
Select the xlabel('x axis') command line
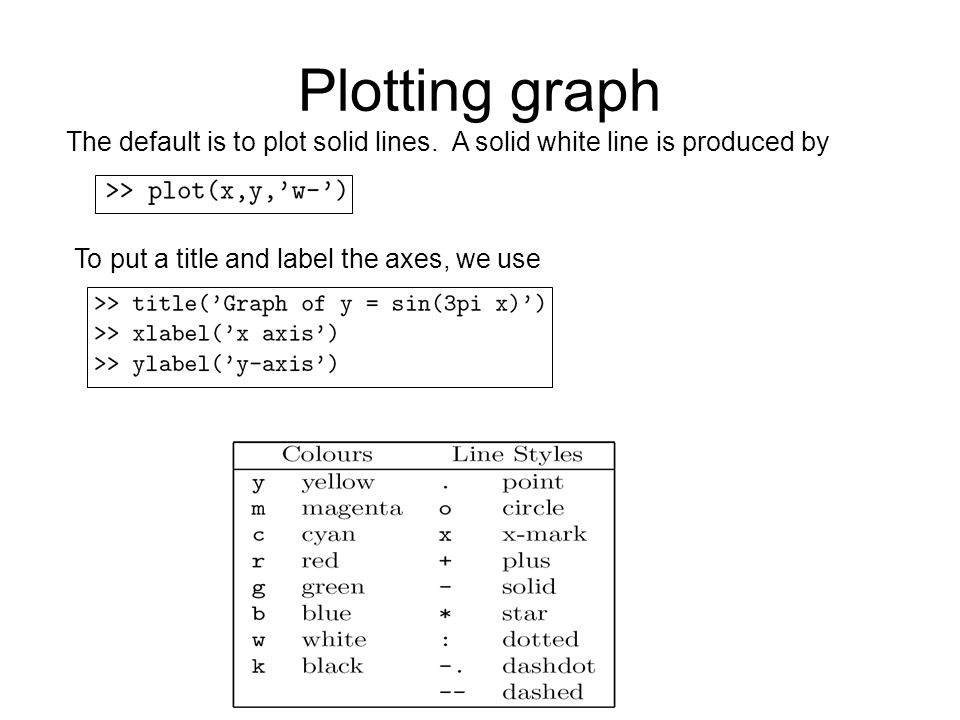[216, 334]
